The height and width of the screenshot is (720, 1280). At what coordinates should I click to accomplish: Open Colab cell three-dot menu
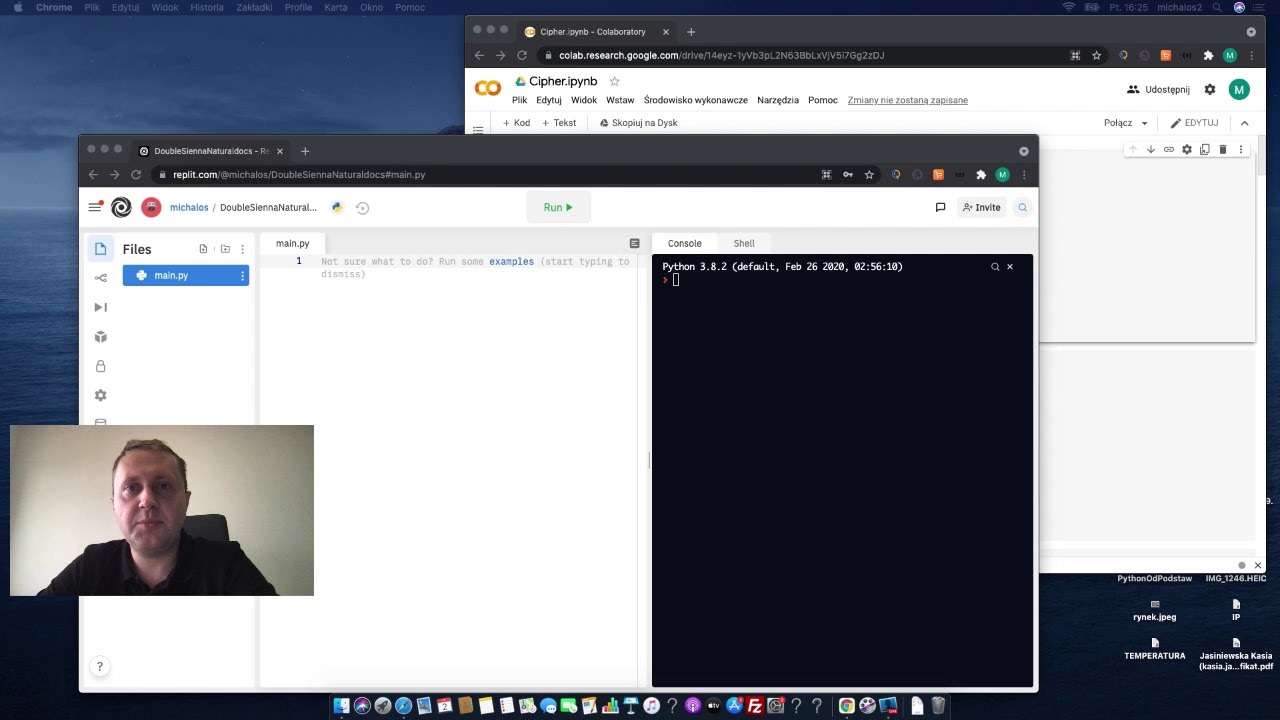point(1241,149)
